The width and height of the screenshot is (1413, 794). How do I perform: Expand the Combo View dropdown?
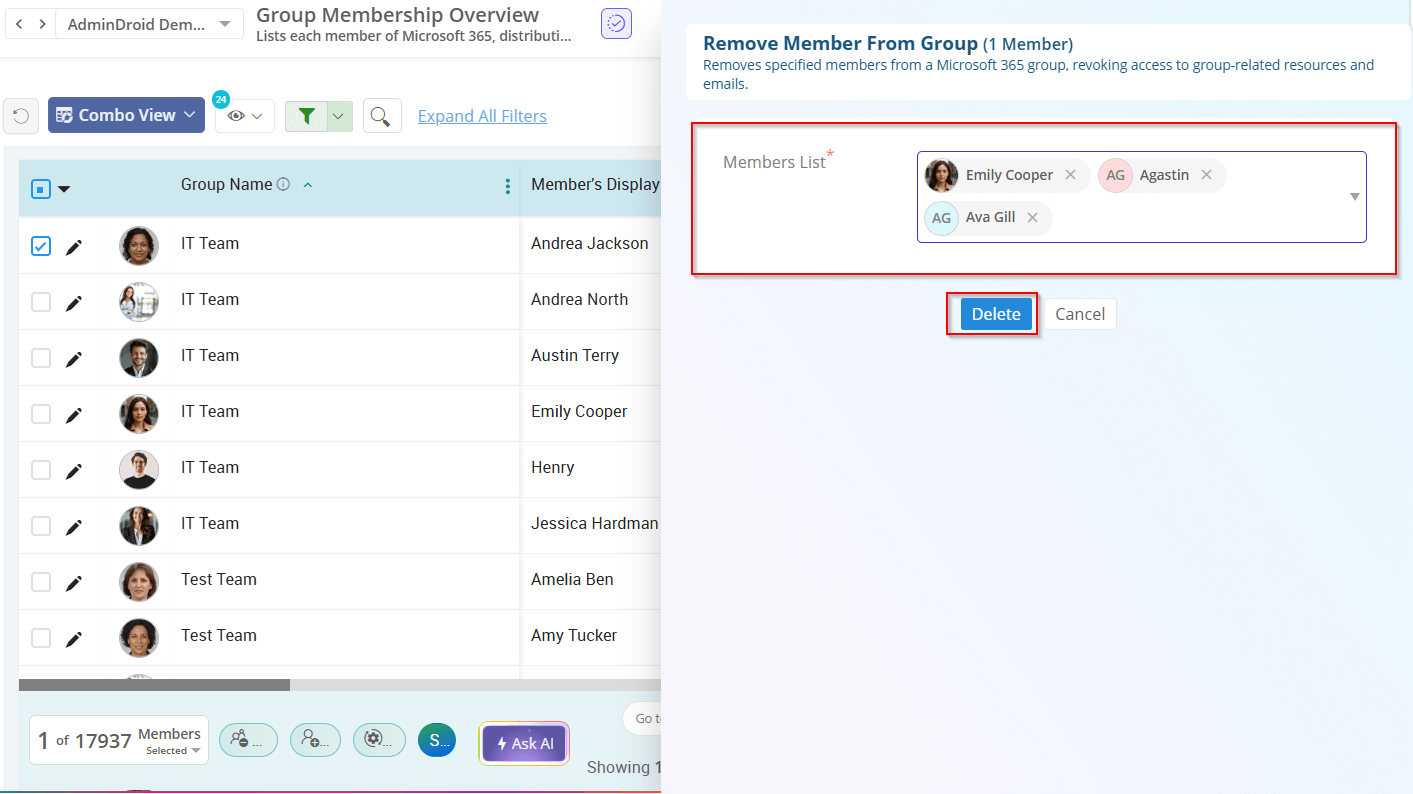126,115
